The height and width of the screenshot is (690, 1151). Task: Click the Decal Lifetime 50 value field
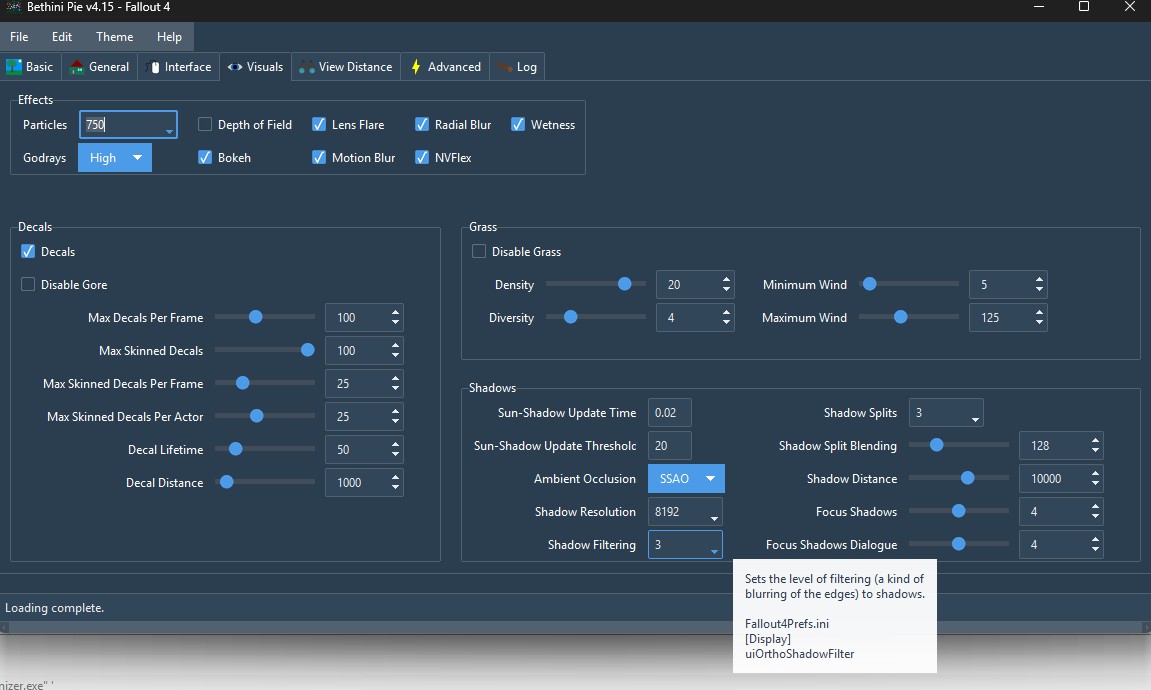364,450
